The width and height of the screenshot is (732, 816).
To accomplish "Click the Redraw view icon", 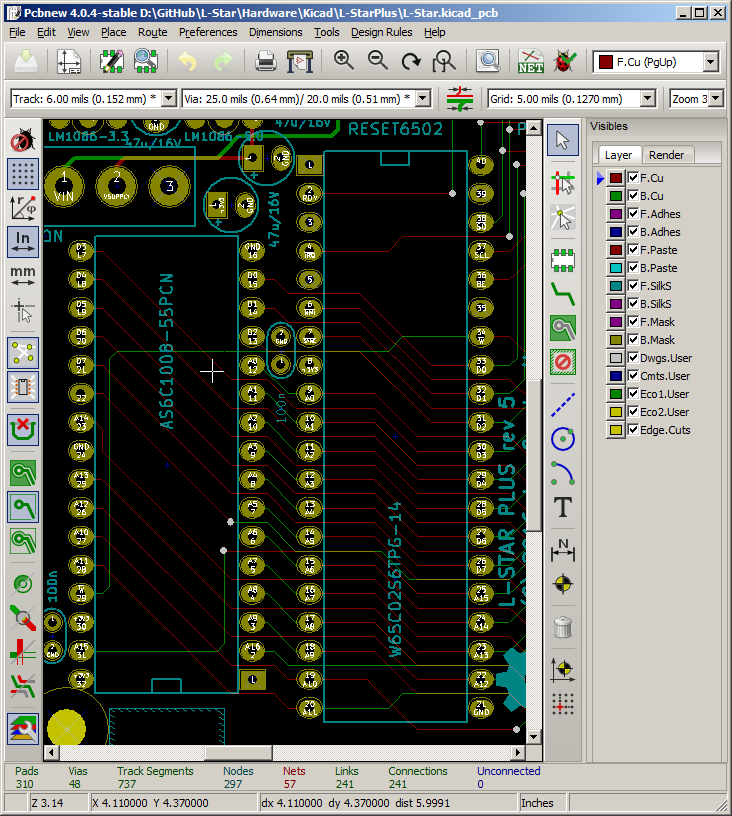I will tap(411, 62).
